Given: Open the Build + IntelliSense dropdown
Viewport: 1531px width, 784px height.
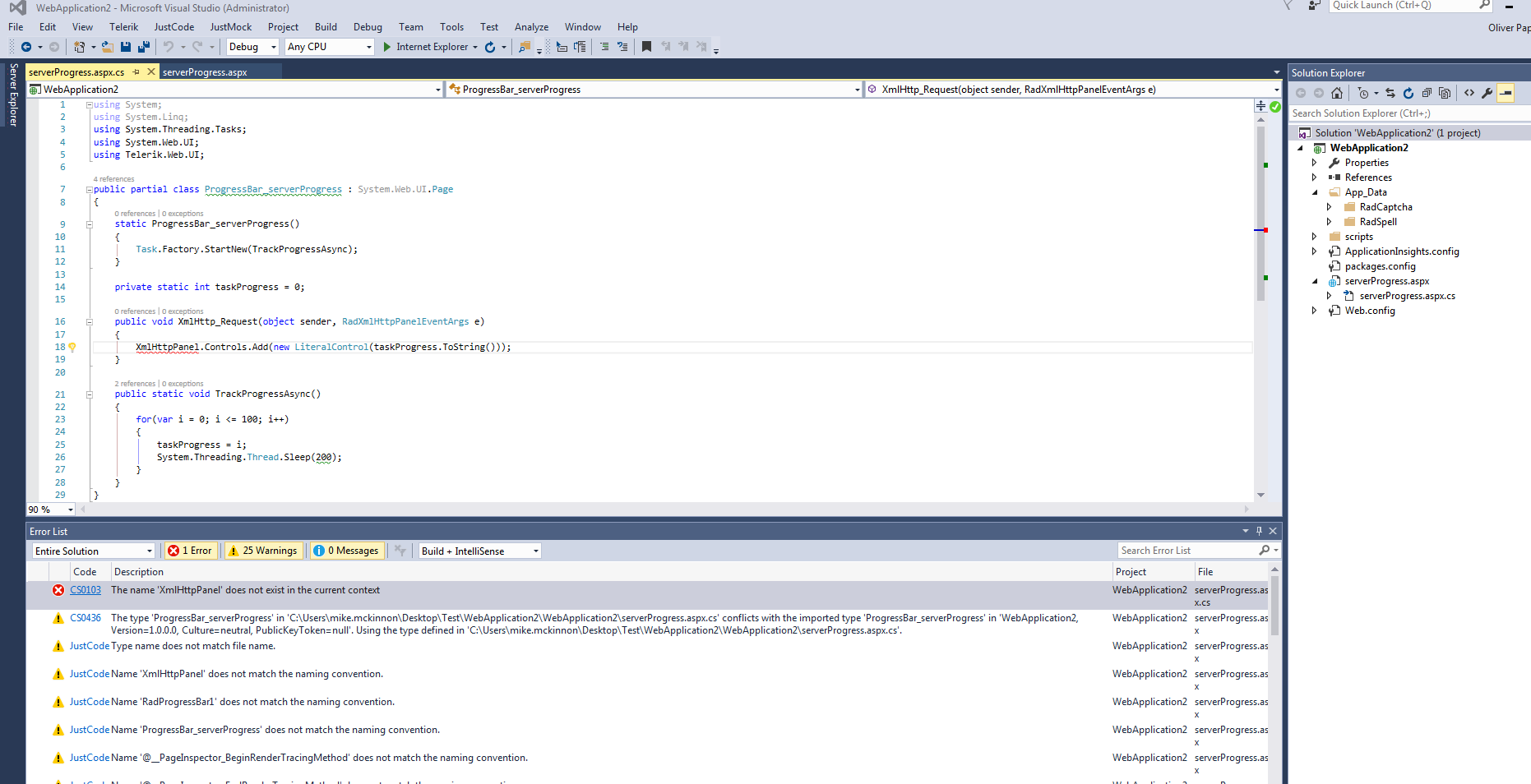Looking at the screenshot, I should (479, 551).
